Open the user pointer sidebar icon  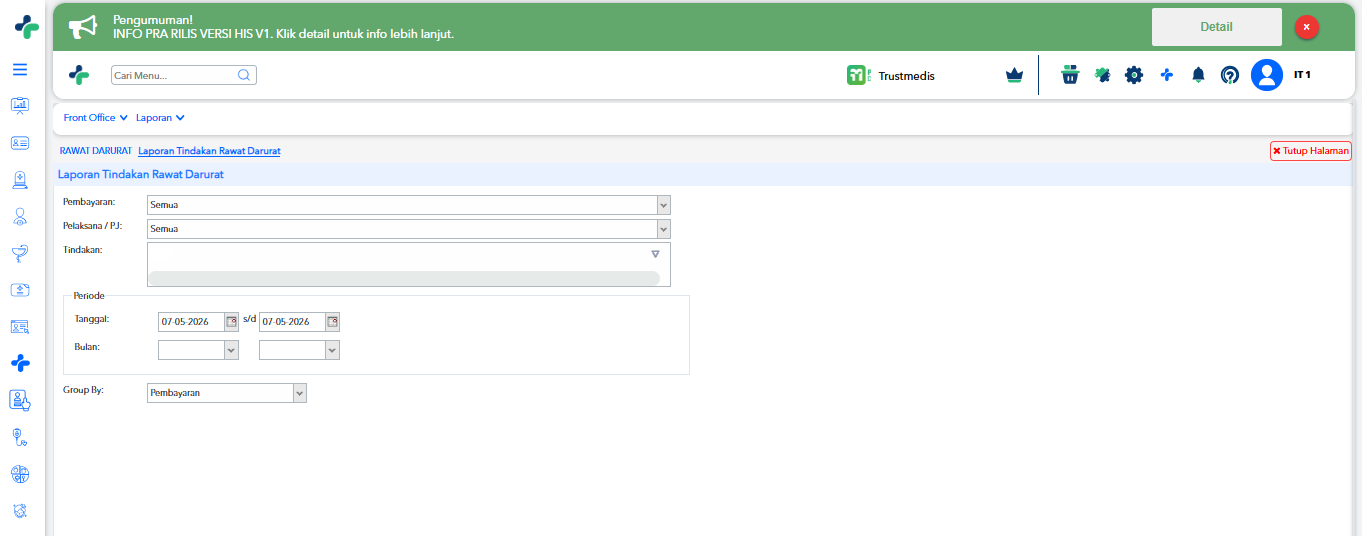[20, 400]
